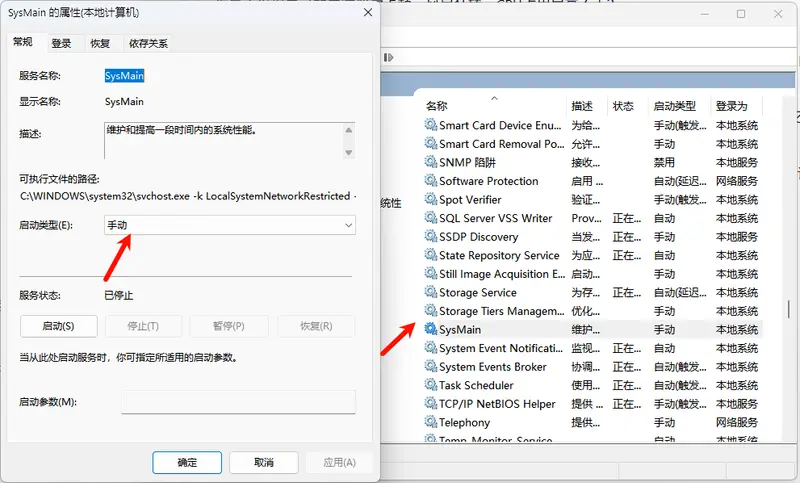Screen dimensions: 800x483
Task: Click the 取消 button
Action: point(264,462)
